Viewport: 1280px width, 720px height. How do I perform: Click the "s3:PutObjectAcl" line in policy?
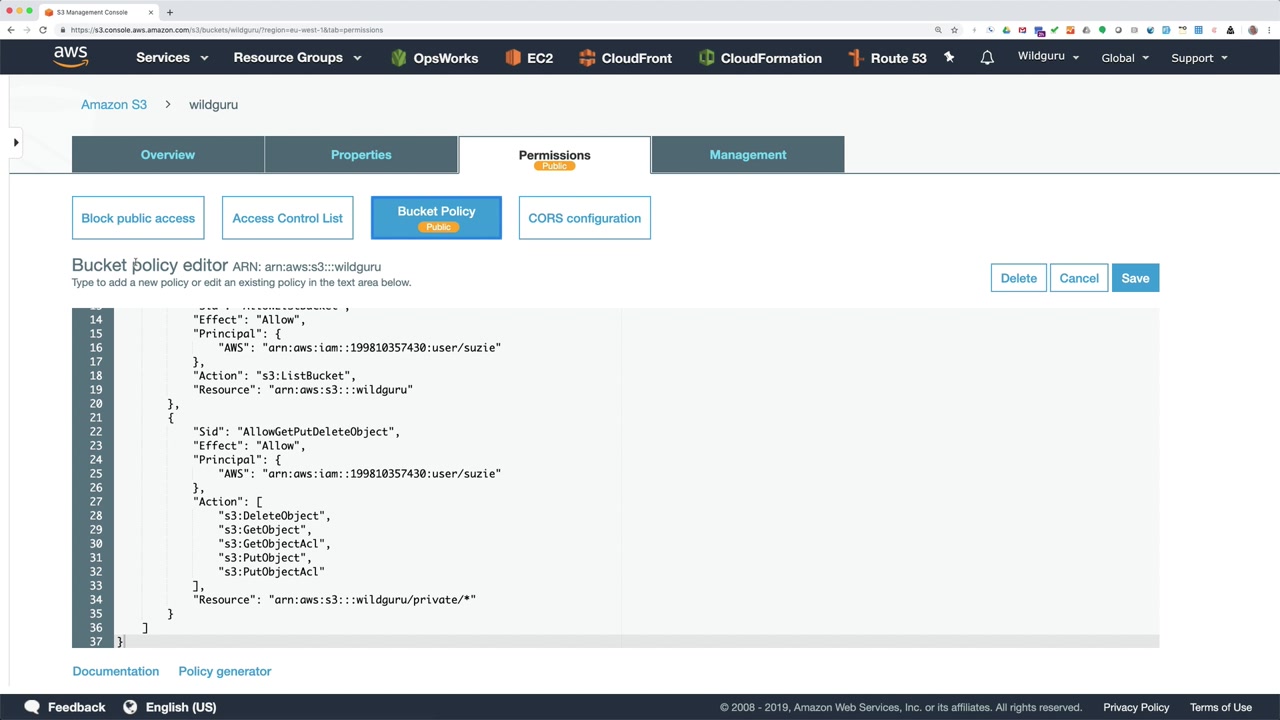tap(272, 572)
